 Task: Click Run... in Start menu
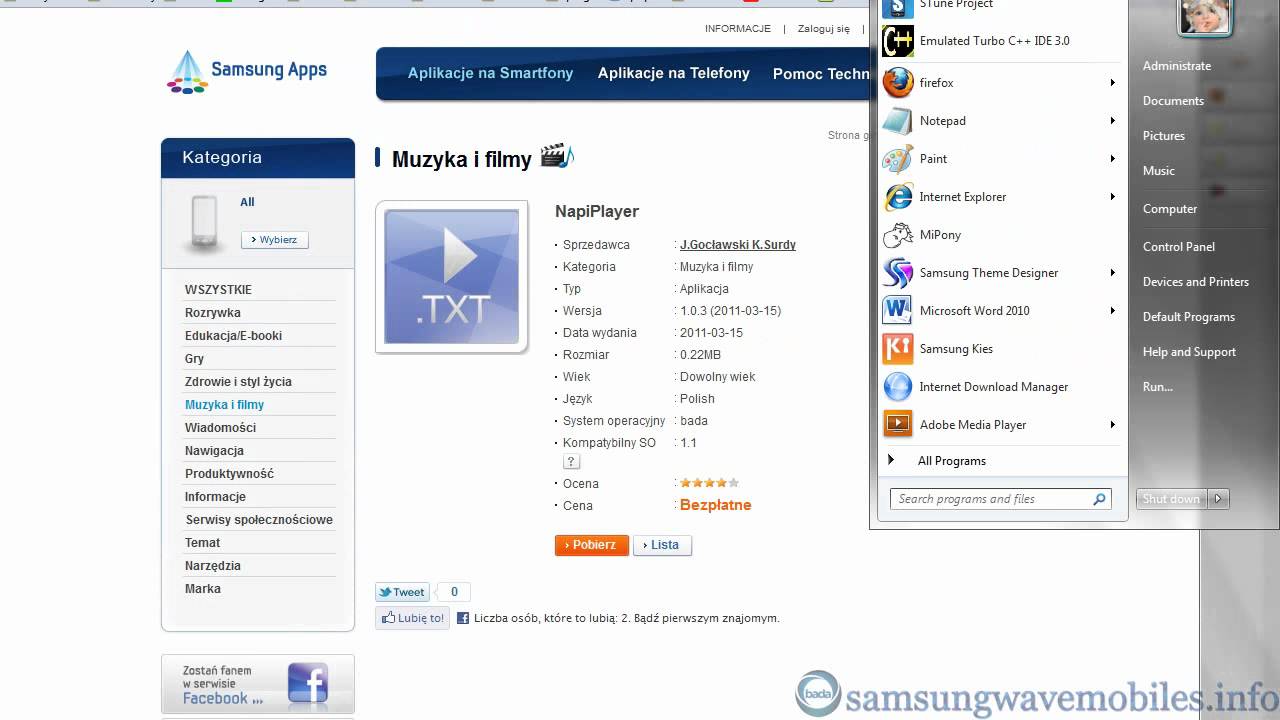coord(1158,387)
